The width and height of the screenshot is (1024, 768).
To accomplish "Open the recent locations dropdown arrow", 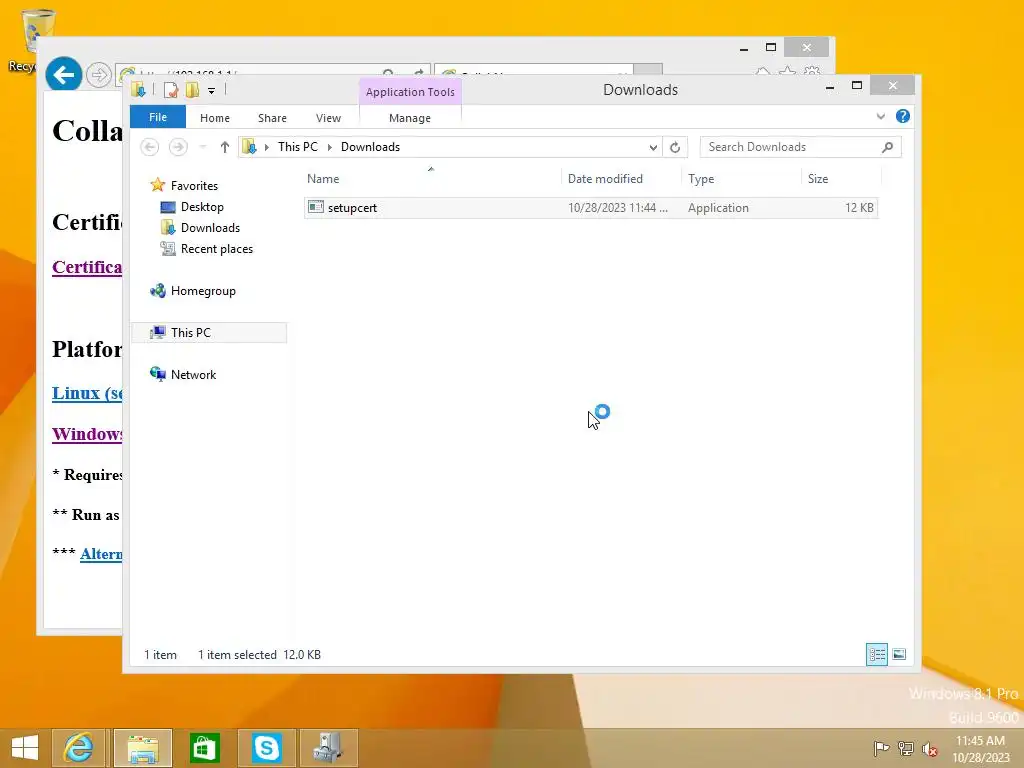I will click(203, 147).
